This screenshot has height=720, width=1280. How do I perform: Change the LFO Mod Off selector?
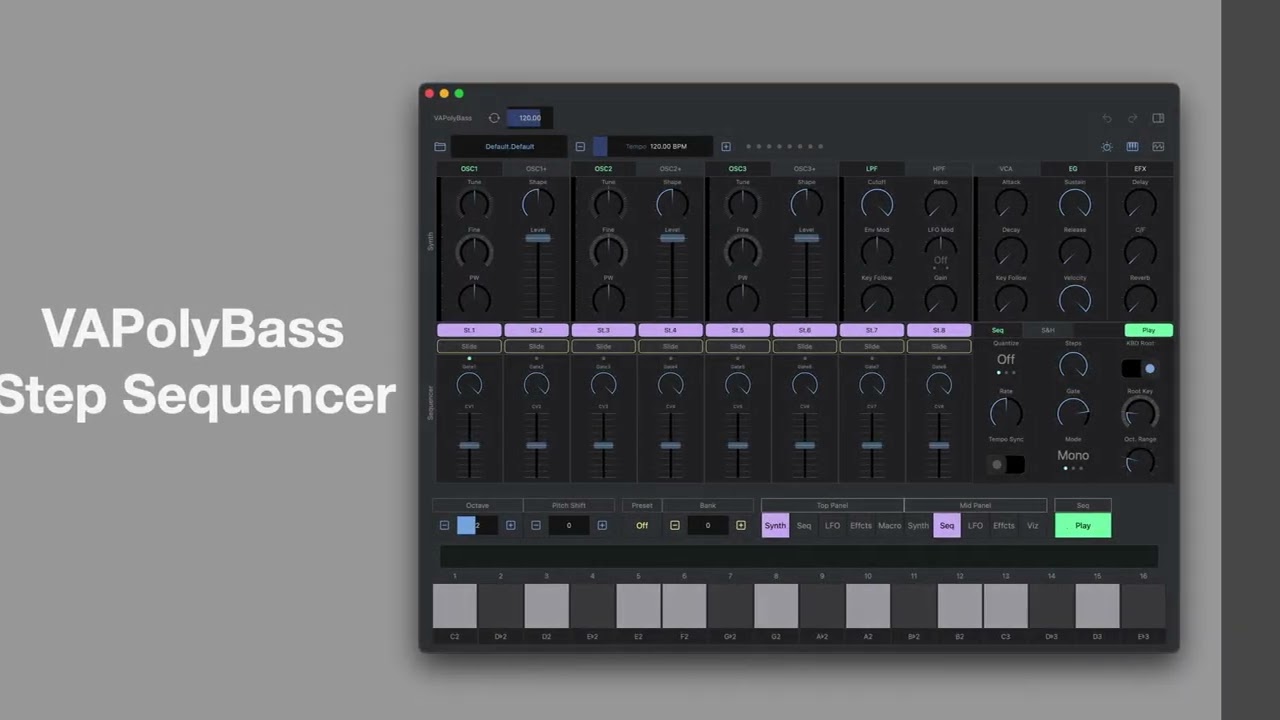(x=940, y=260)
